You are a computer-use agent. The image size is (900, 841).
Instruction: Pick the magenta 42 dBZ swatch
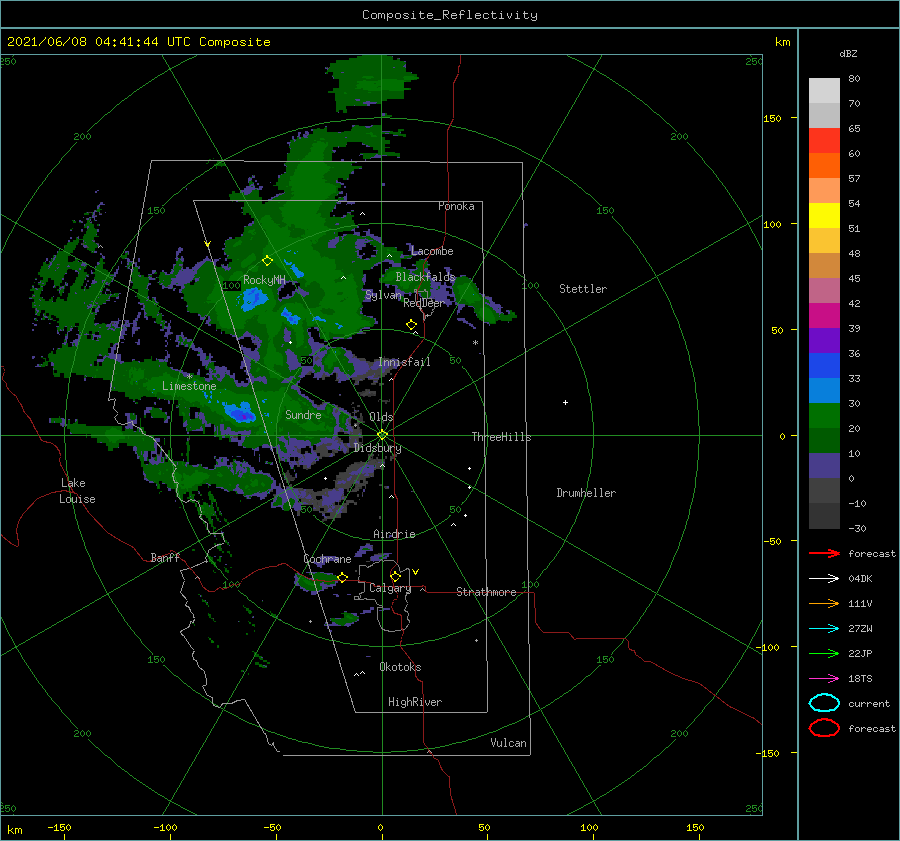824,315
